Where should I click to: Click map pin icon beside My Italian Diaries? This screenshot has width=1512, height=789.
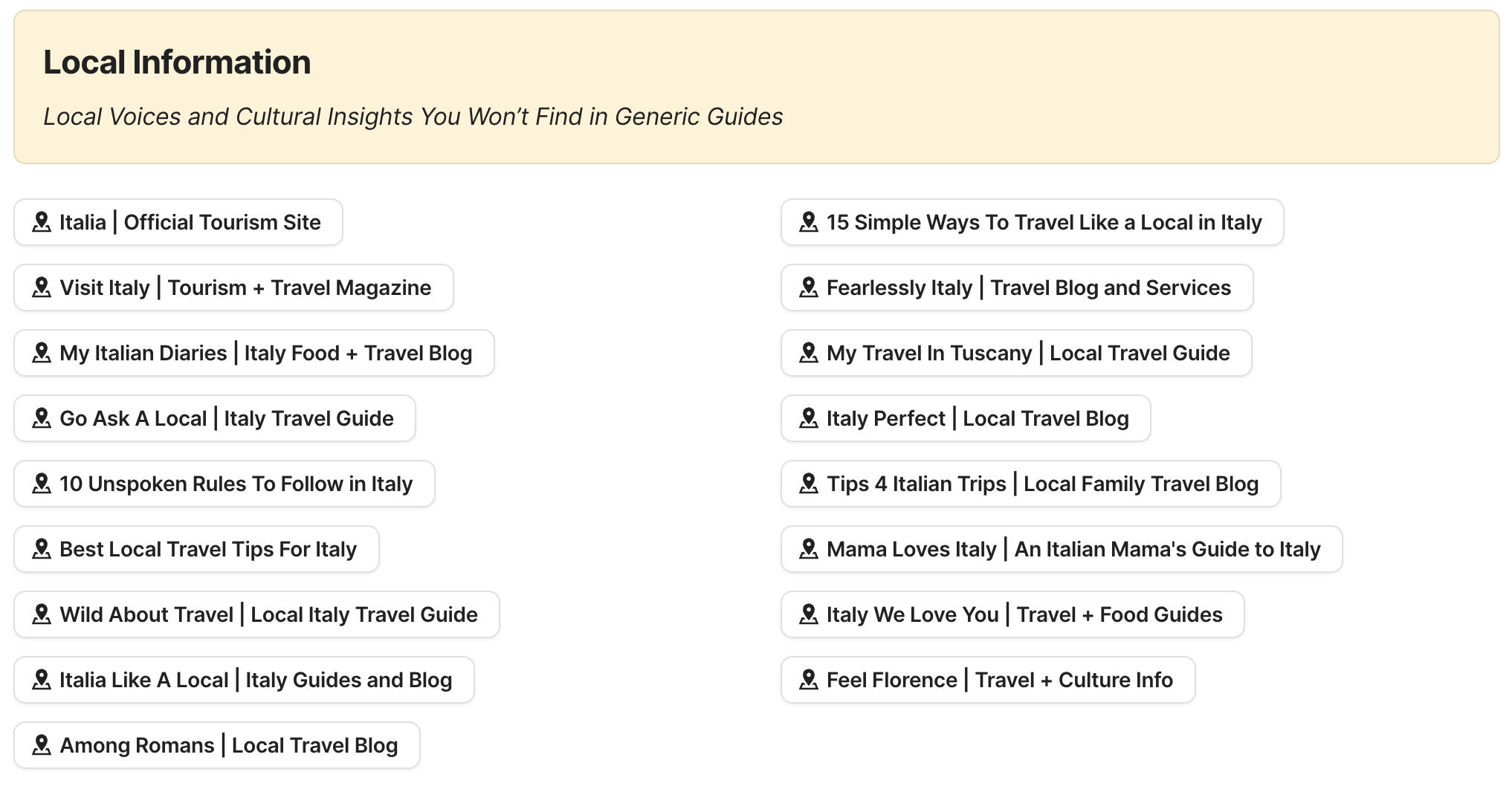[42, 353]
